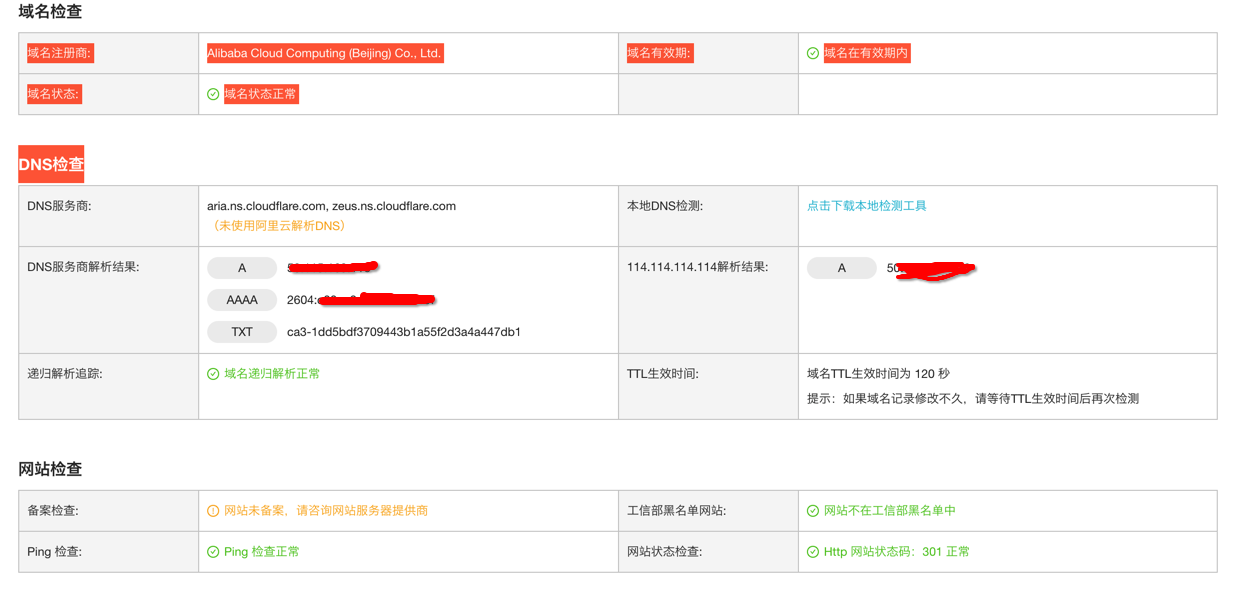Click the cloudflare nameservers text

tap(331, 206)
